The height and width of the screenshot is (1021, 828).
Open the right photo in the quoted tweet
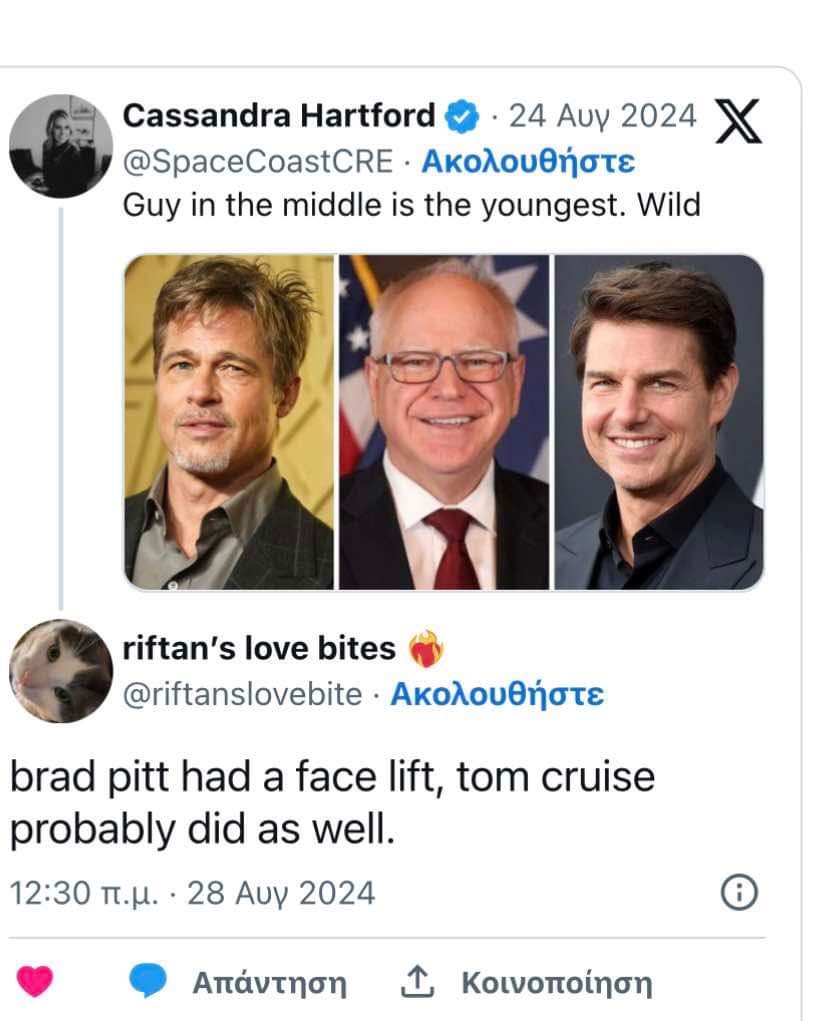coord(659,422)
